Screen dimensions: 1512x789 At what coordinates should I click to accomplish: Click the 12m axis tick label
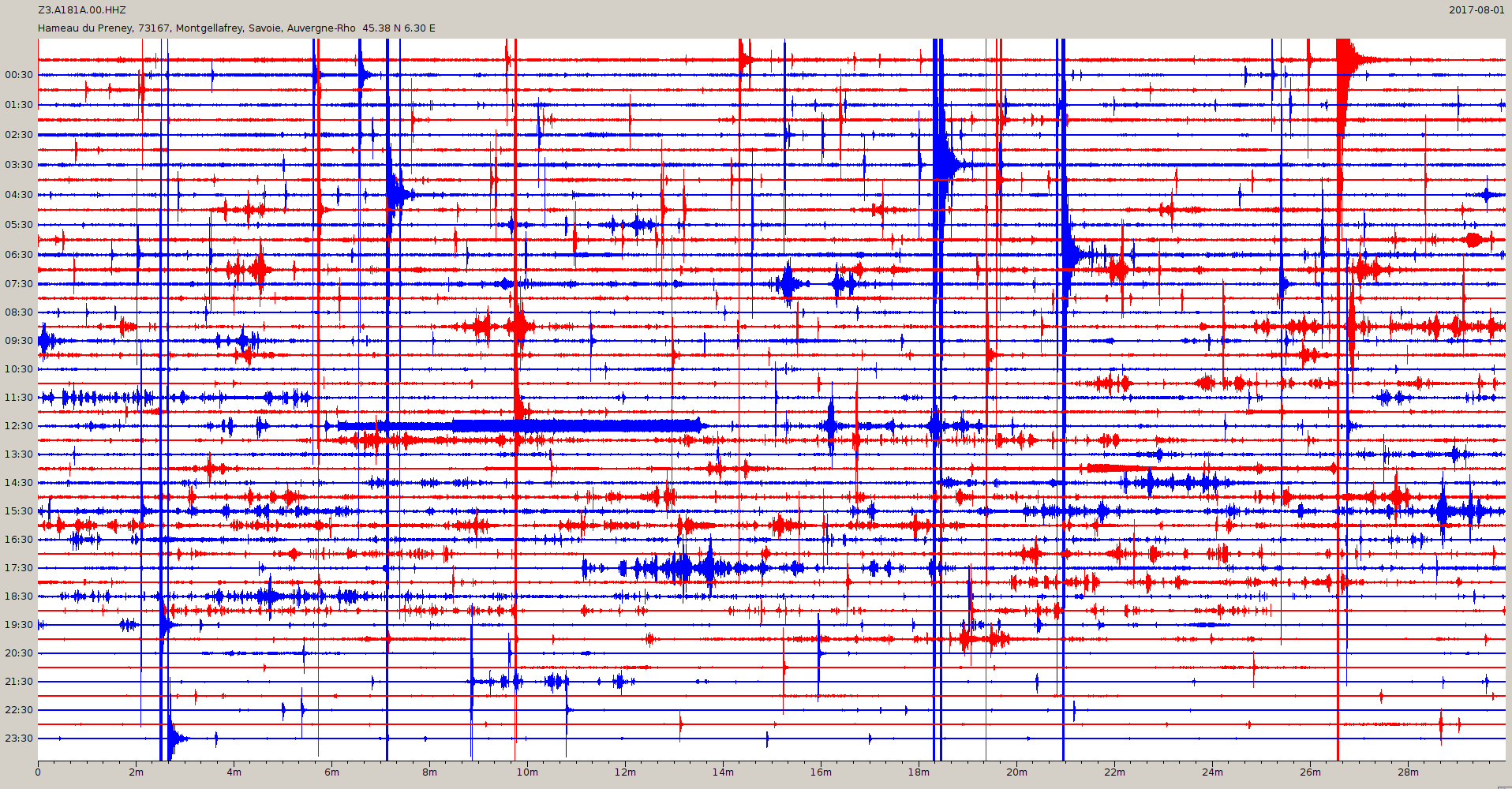[x=625, y=772]
